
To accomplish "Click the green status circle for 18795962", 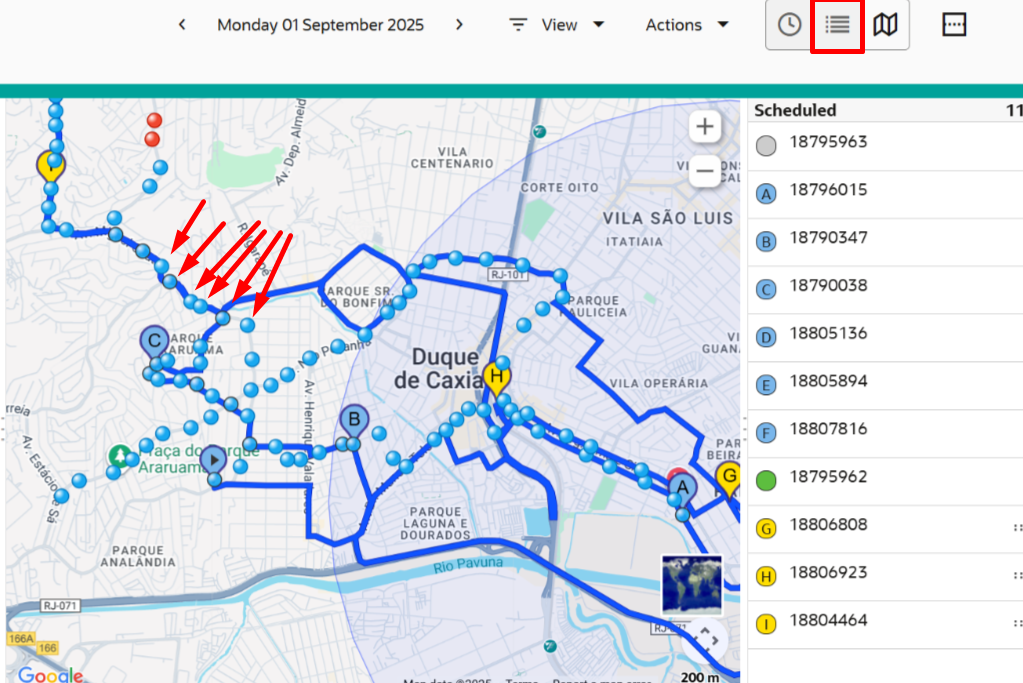I will point(766,481).
